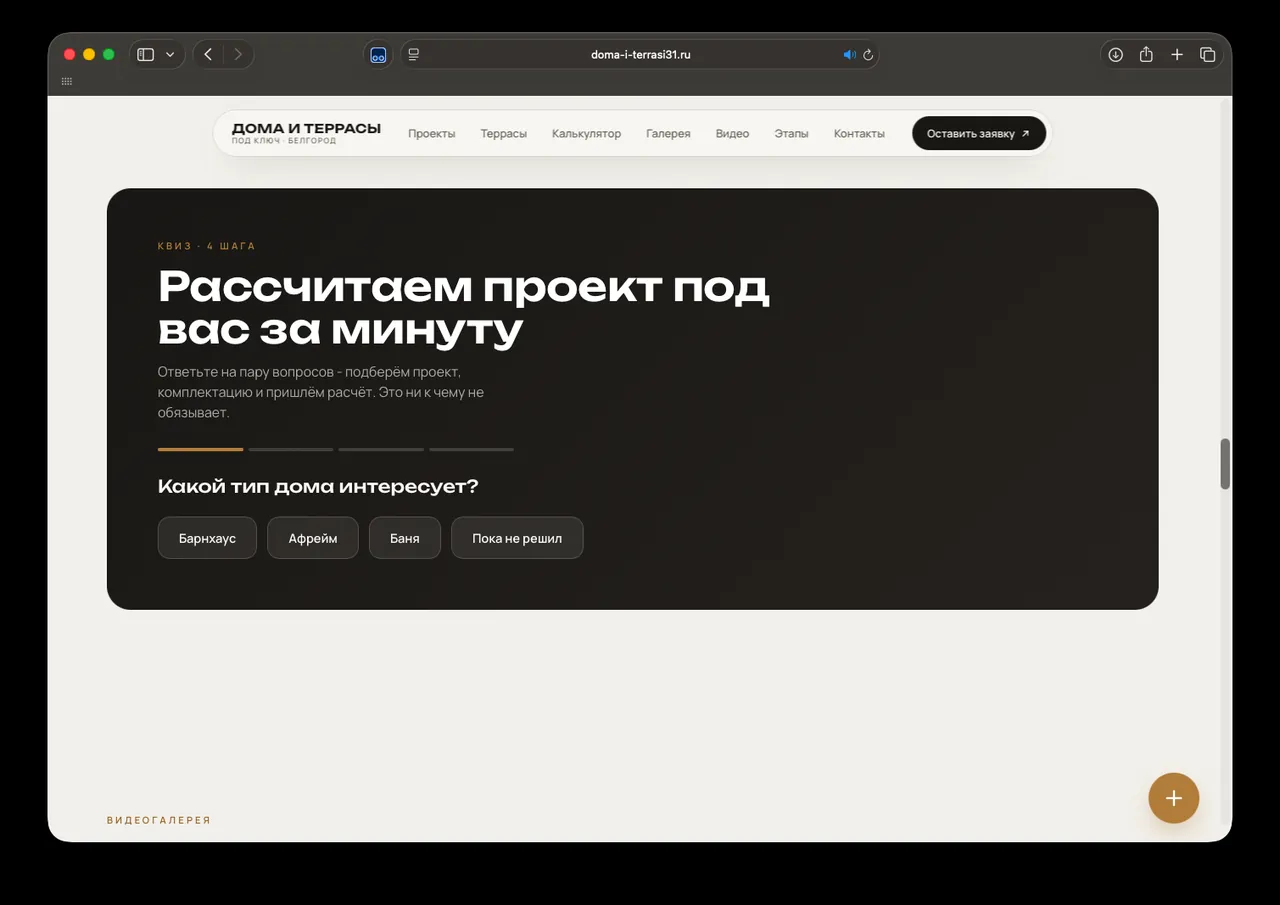Image resolution: width=1280 pixels, height=905 pixels.
Task: Click the Какой тип дома интересует? question
Action: [x=318, y=487]
